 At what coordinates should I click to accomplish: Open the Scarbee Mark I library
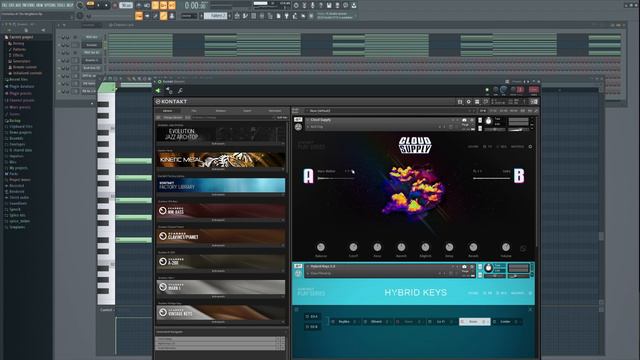[221, 287]
